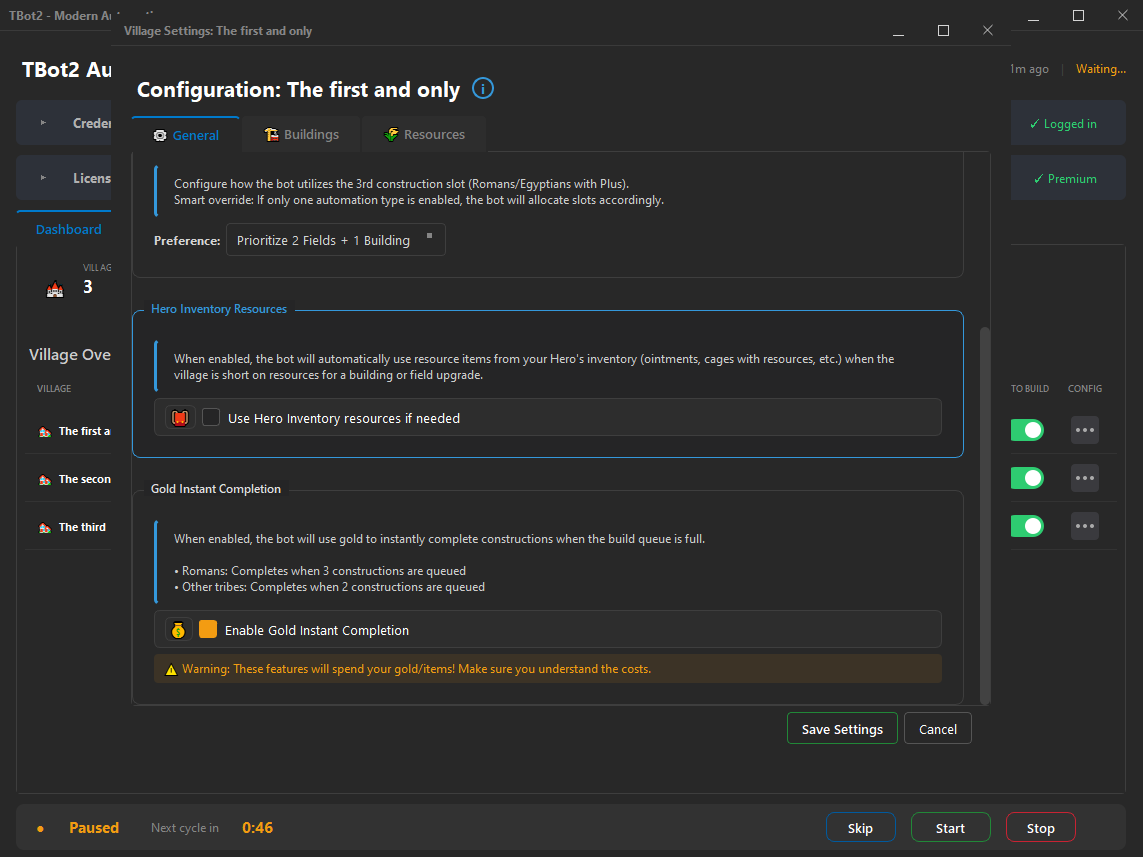Viewport: 1143px width, 857px height.
Task: Click the castle icon above Village Overview
Action: tap(55, 289)
